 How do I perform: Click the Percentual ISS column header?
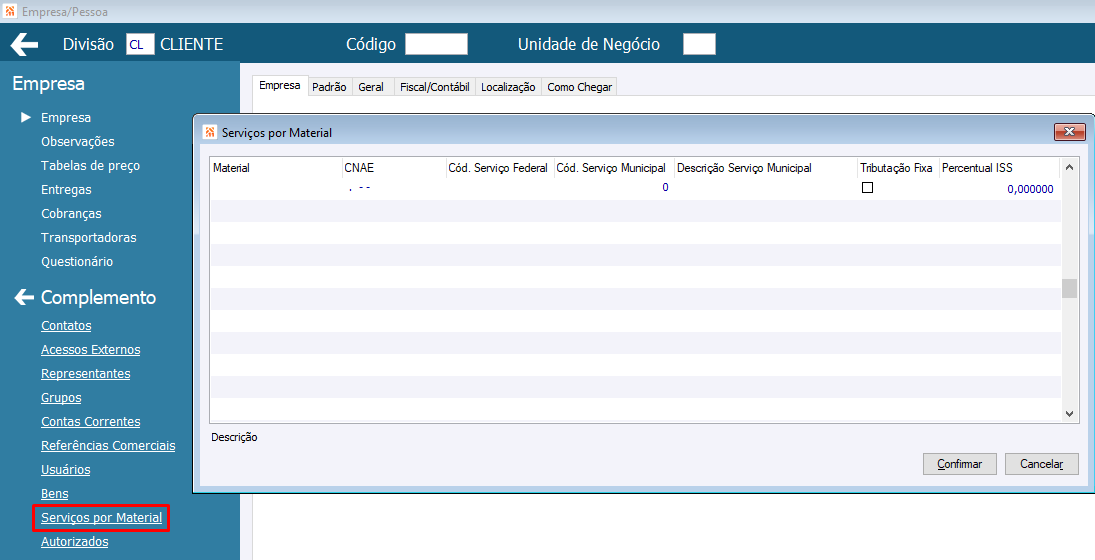coord(999,168)
